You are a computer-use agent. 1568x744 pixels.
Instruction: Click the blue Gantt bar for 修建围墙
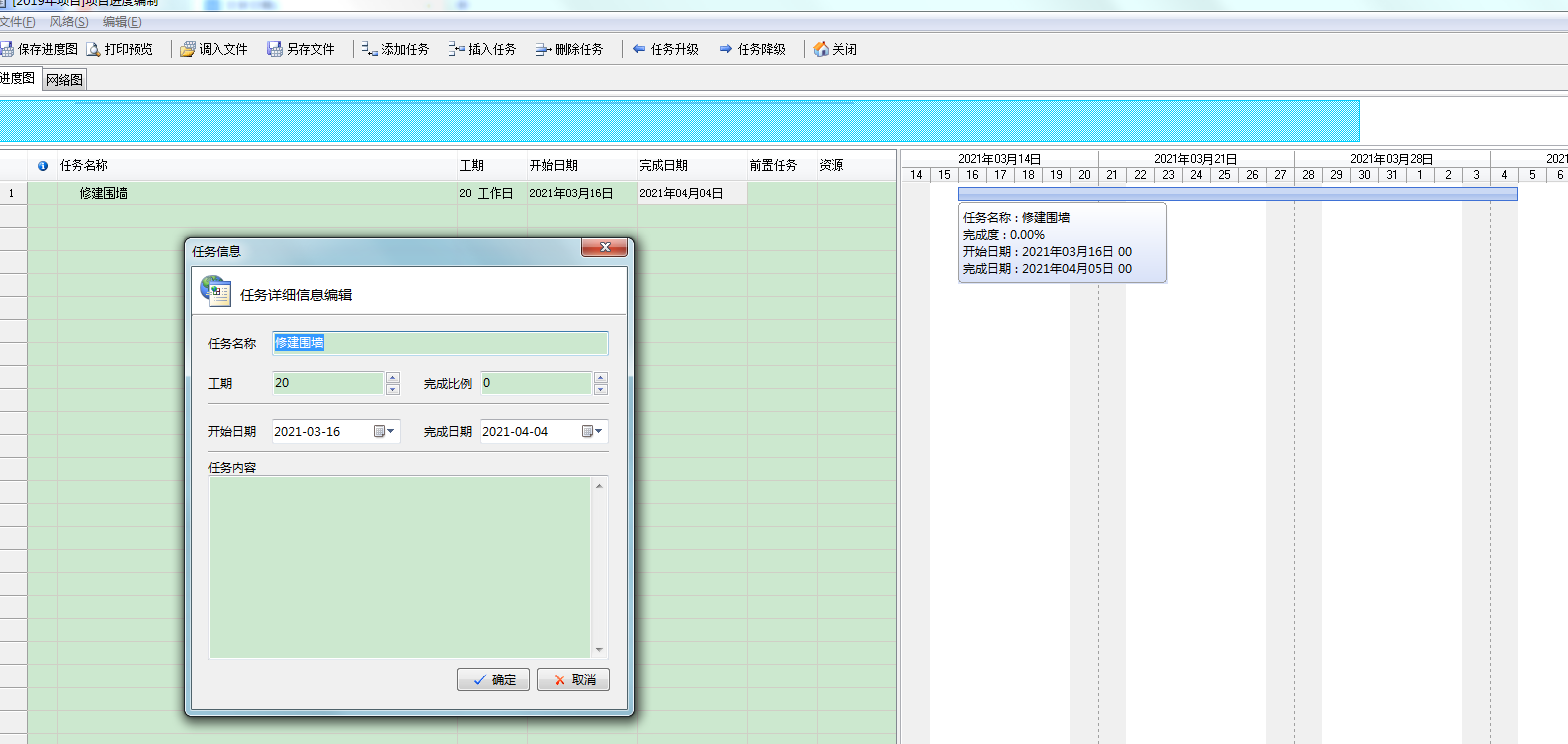[x=1236, y=194]
